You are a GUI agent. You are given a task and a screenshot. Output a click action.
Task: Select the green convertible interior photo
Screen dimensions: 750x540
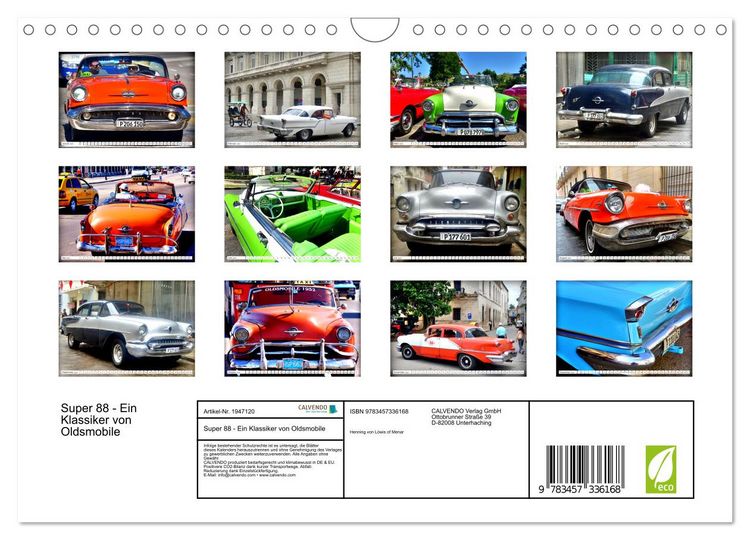point(293,214)
